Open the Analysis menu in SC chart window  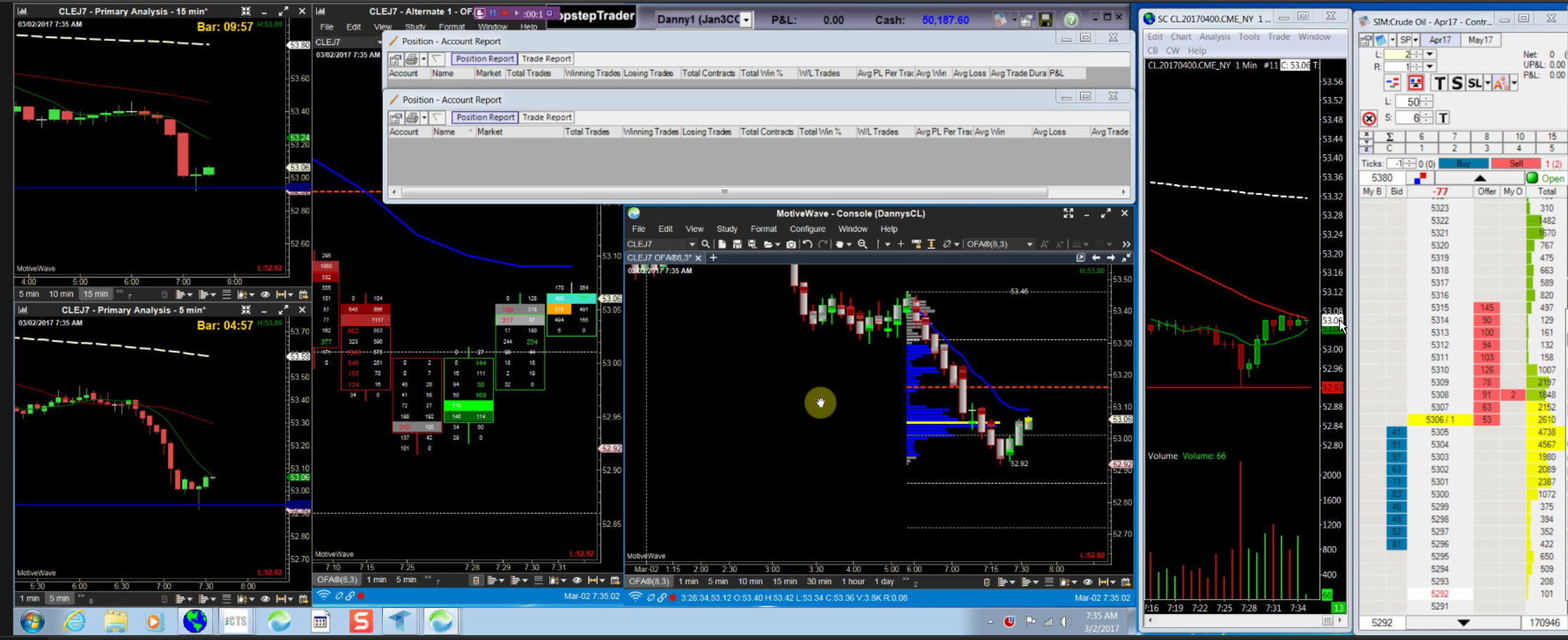coord(1215,37)
